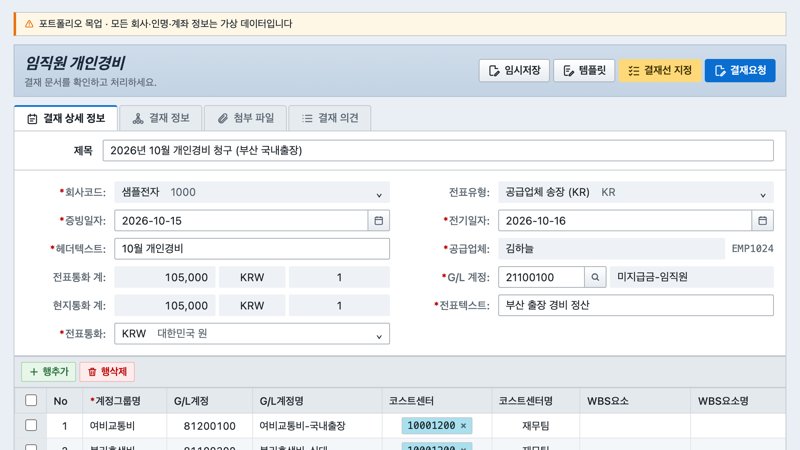The height and width of the screenshot is (450, 800).
Task: Click G/L 계정 input 21100100
Action: click(x=541, y=277)
